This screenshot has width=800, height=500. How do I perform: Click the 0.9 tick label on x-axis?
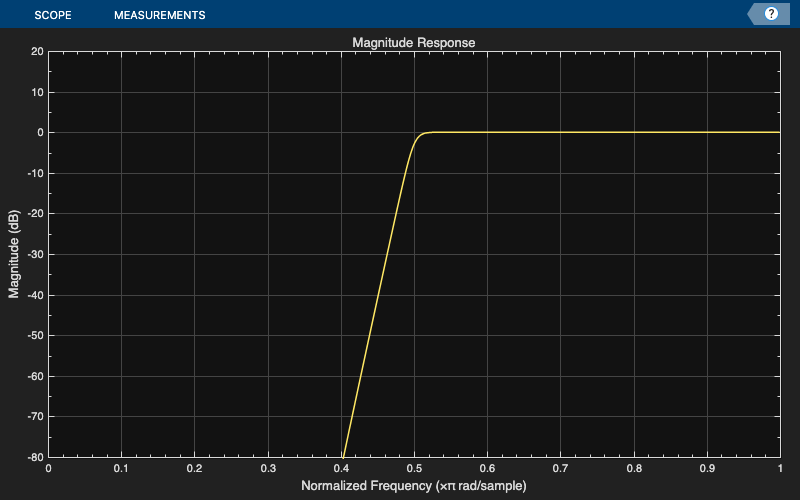click(x=707, y=468)
